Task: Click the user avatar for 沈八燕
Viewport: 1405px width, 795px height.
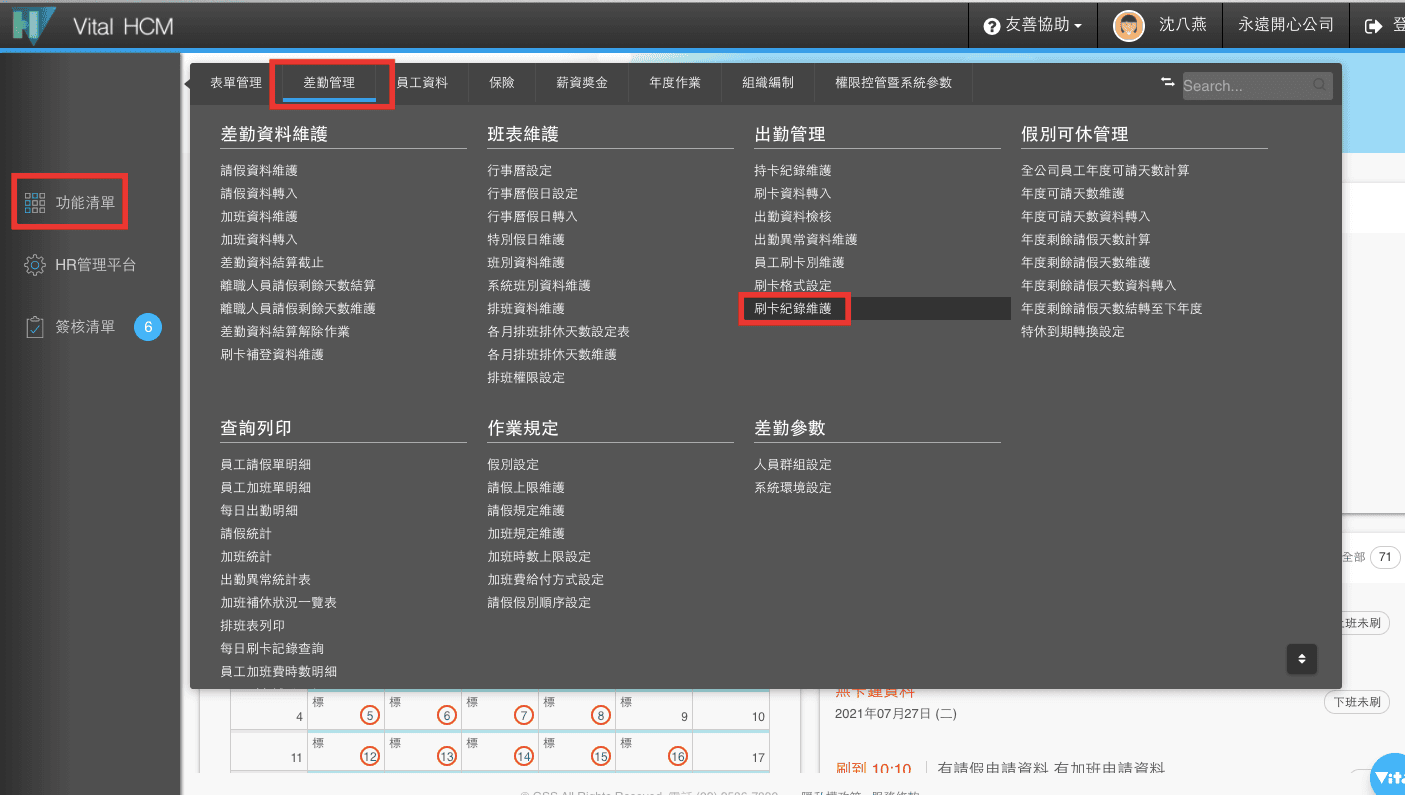Action: (x=1128, y=26)
